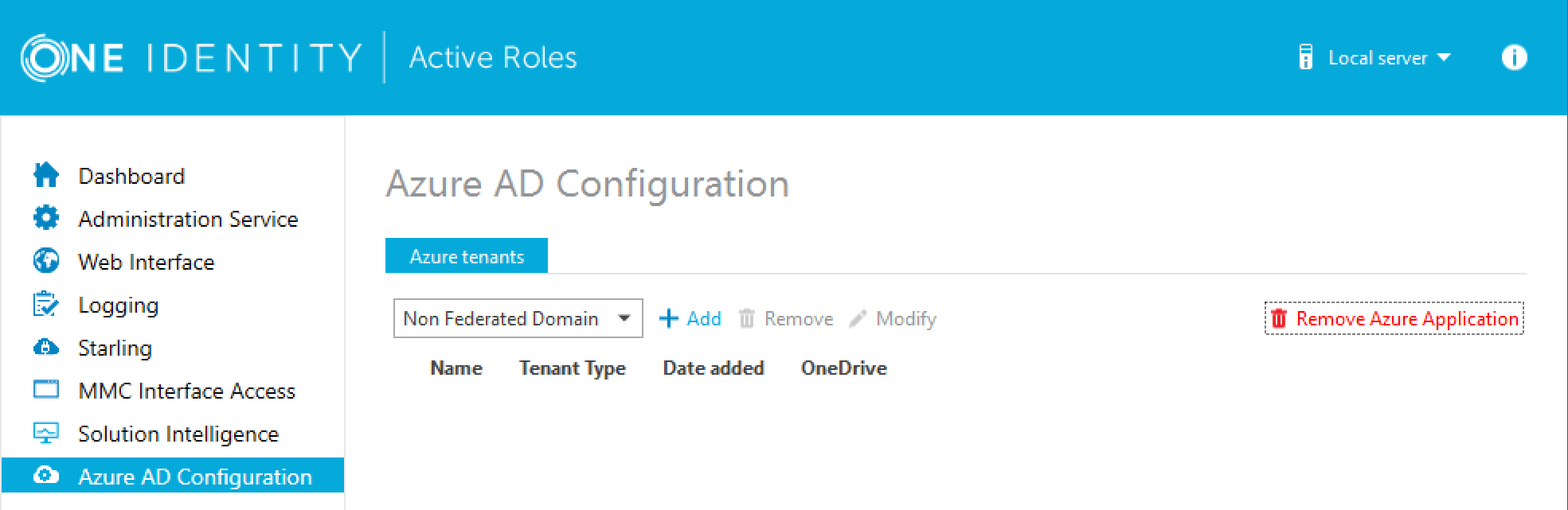Select Azure AD Configuration in sidebar
Screen dimensions: 1568x510
173,476
